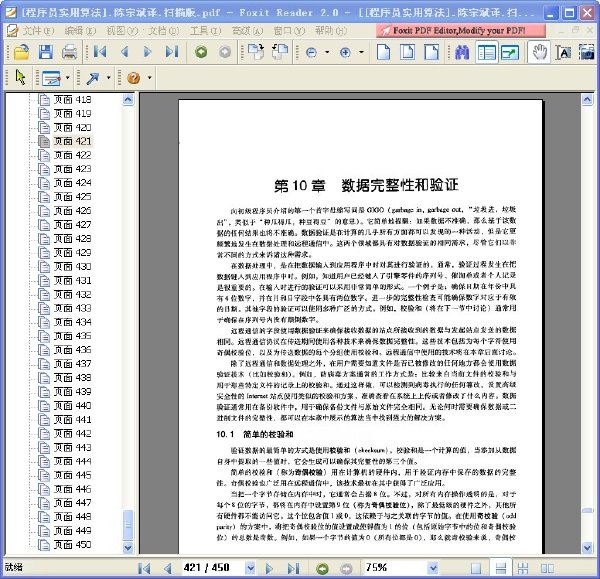Screen dimensions: 600x579
Task: Click the Open file folder icon
Action: pyautogui.click(x=21, y=52)
